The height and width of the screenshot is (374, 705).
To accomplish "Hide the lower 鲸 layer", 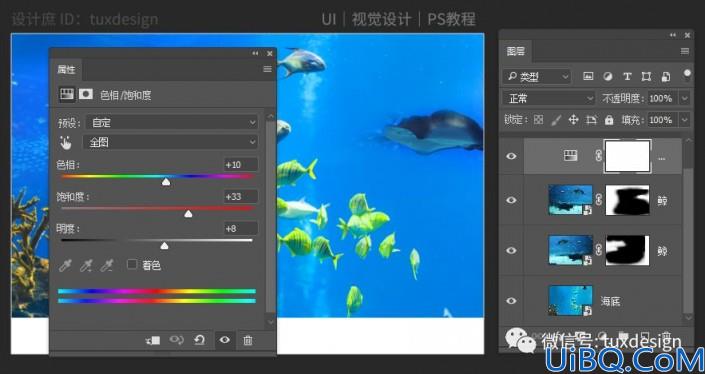I will click(511, 250).
